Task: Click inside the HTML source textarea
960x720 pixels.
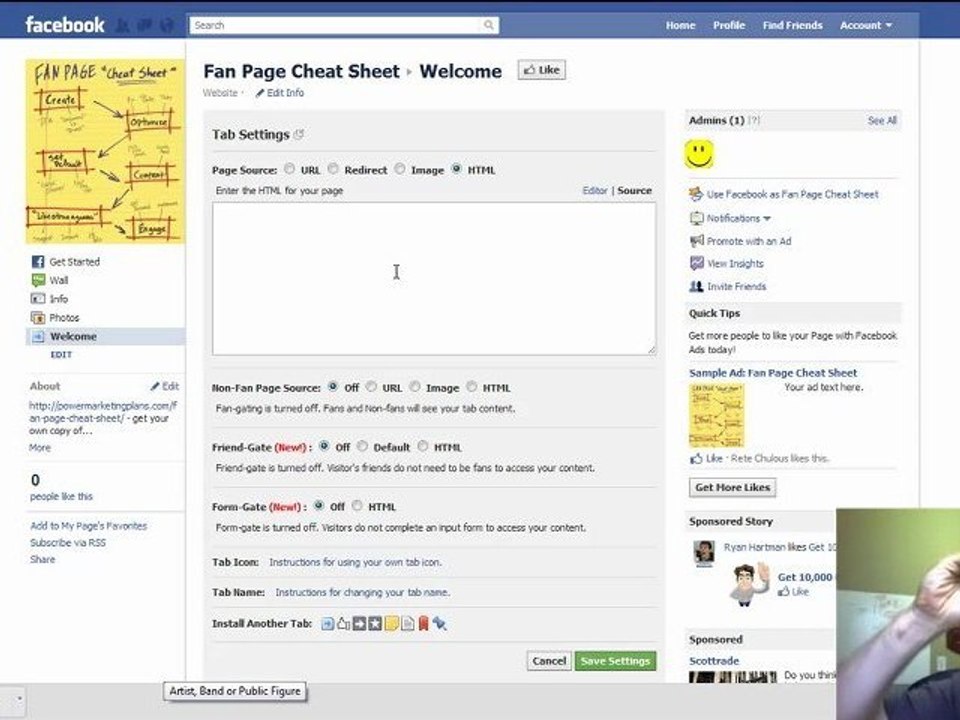Action: [x=434, y=279]
